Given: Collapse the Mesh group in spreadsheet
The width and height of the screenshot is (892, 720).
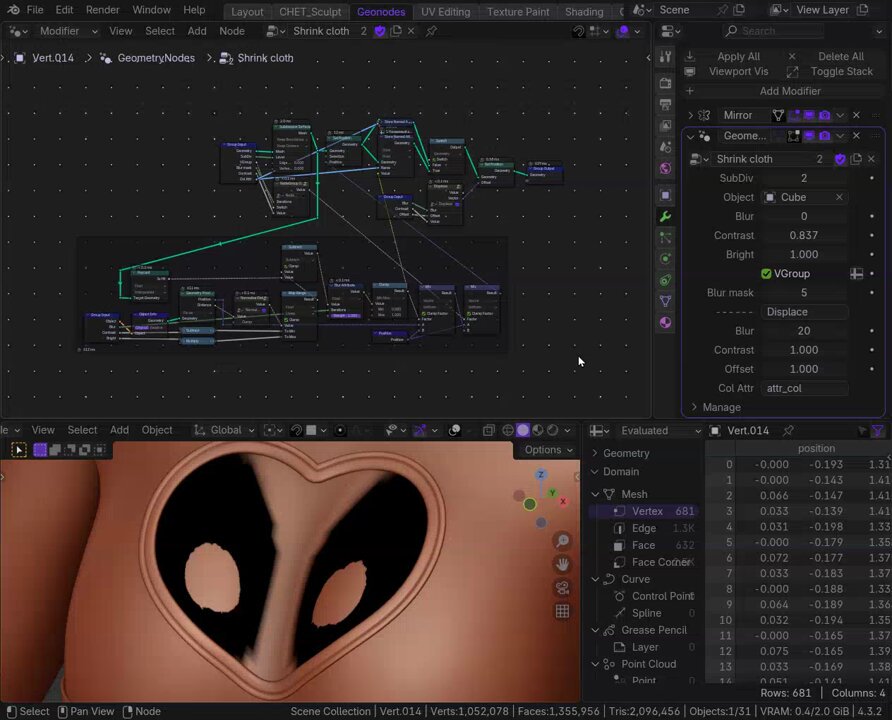Looking at the screenshot, I should [595, 494].
